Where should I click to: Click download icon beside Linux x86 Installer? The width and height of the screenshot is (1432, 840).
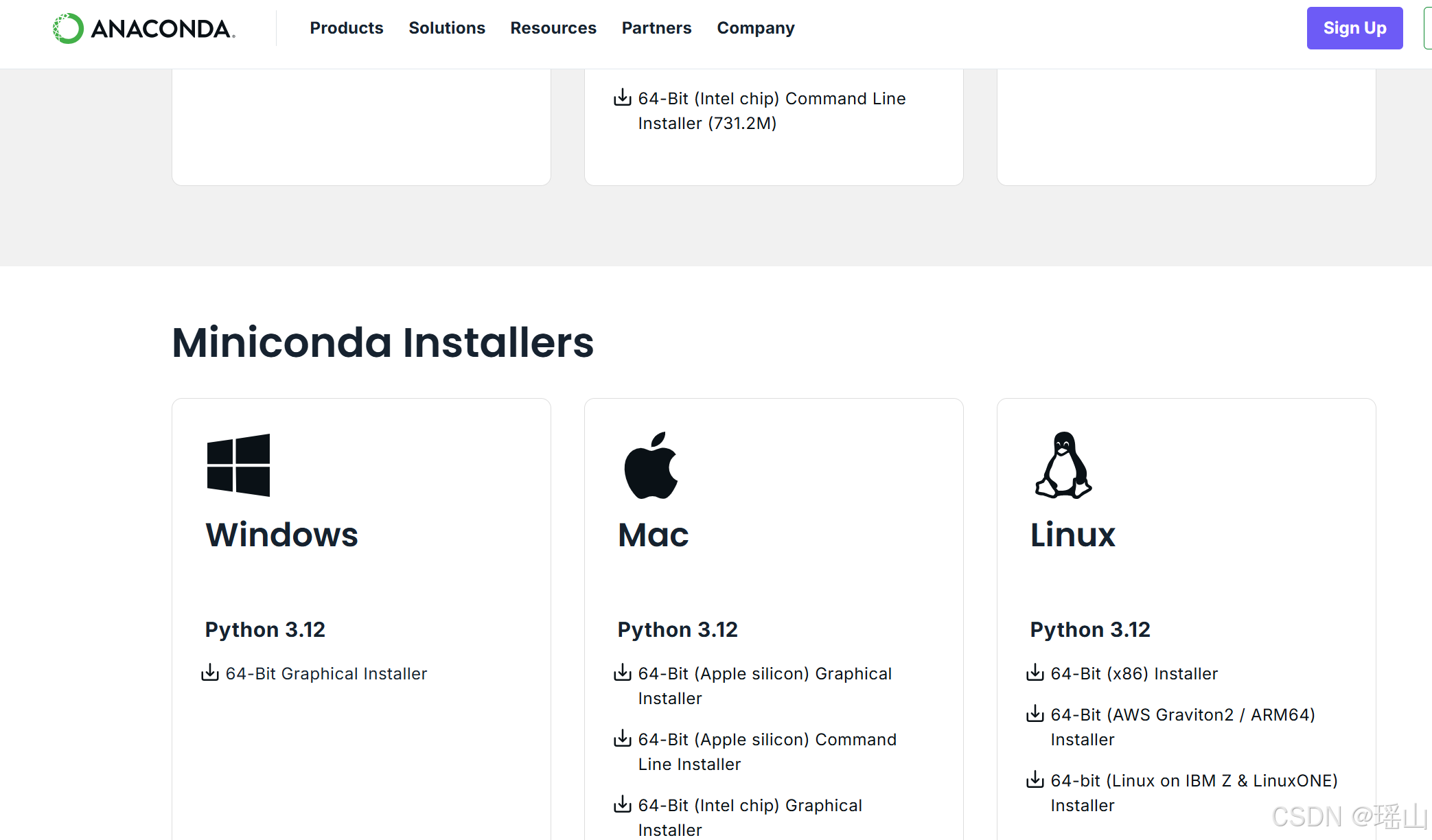pyautogui.click(x=1035, y=673)
